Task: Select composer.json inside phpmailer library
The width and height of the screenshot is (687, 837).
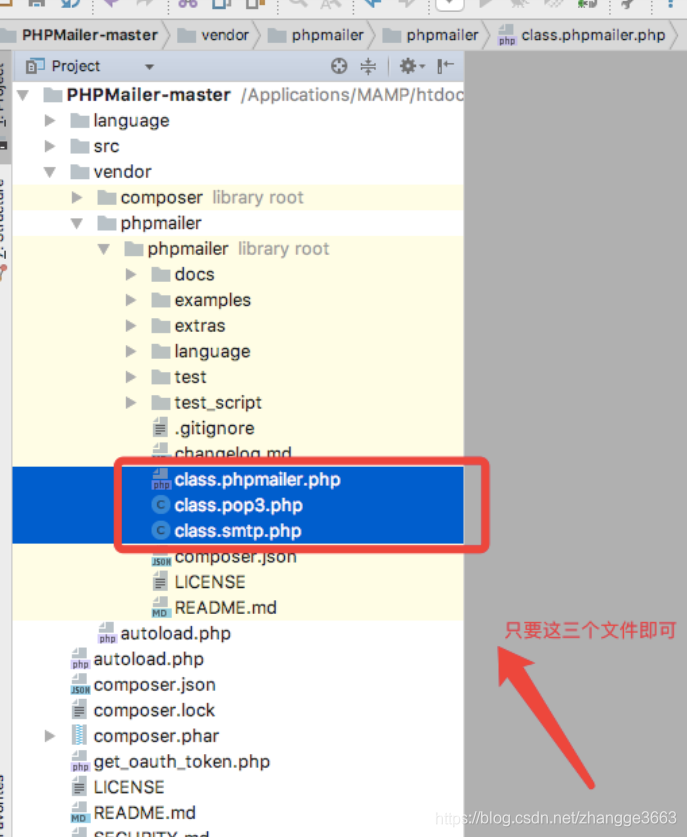Action: click(224, 557)
